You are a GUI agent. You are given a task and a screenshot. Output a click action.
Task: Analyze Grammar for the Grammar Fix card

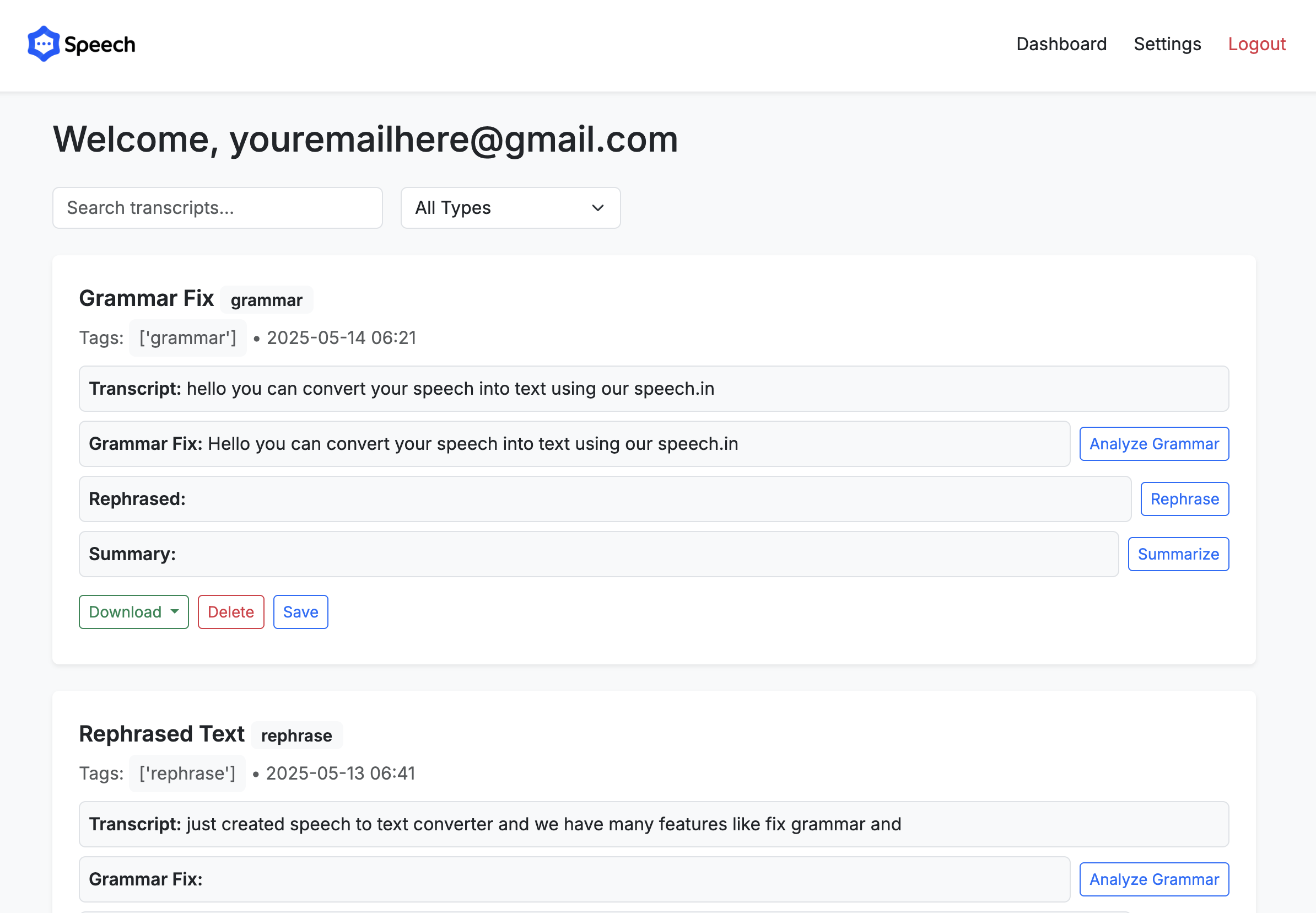coord(1153,444)
